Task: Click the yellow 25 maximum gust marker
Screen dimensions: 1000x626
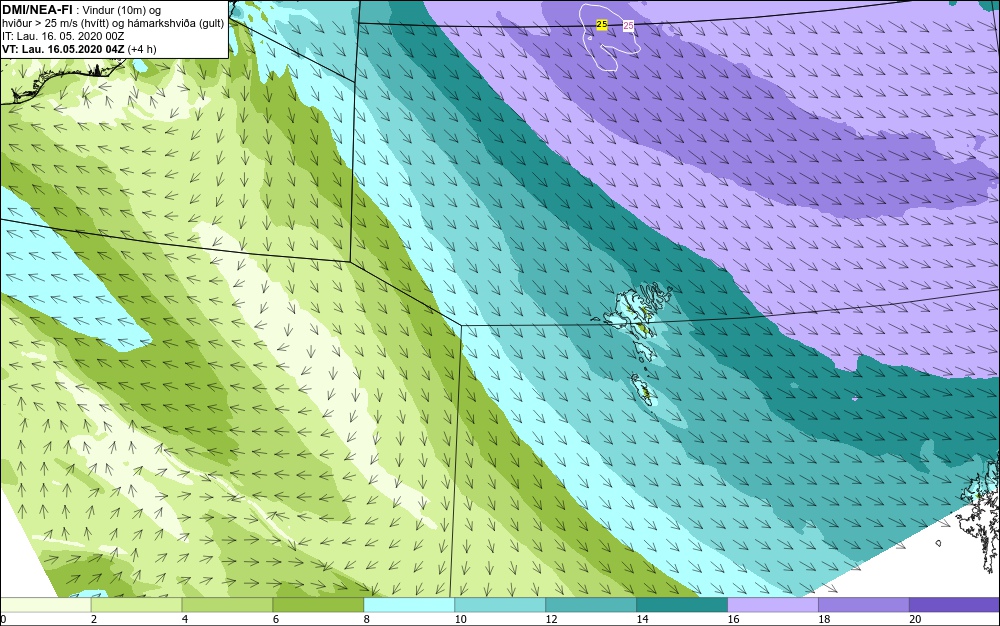Action: [x=601, y=24]
